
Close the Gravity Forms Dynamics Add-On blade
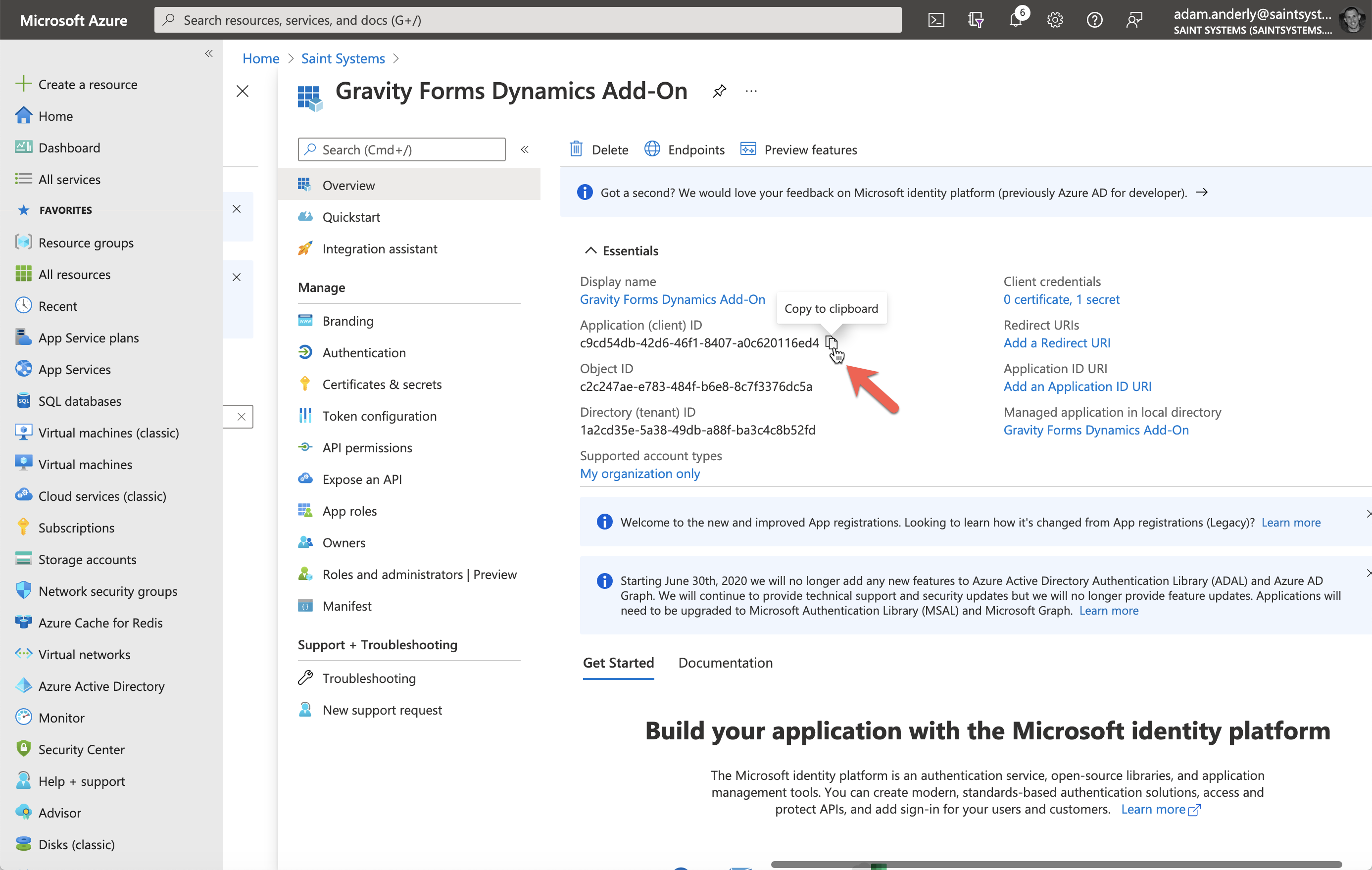point(242,91)
